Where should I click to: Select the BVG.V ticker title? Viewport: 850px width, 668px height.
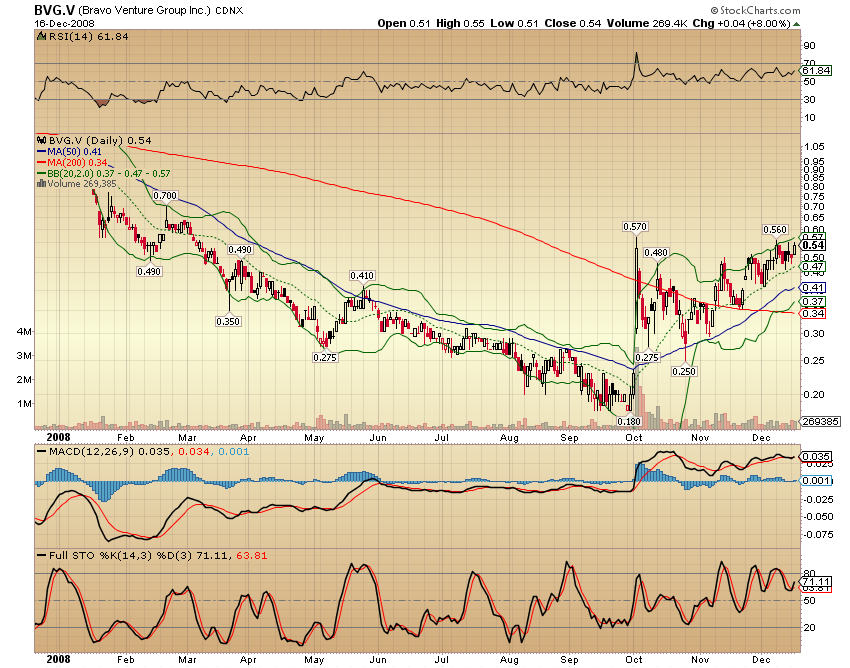pos(54,10)
